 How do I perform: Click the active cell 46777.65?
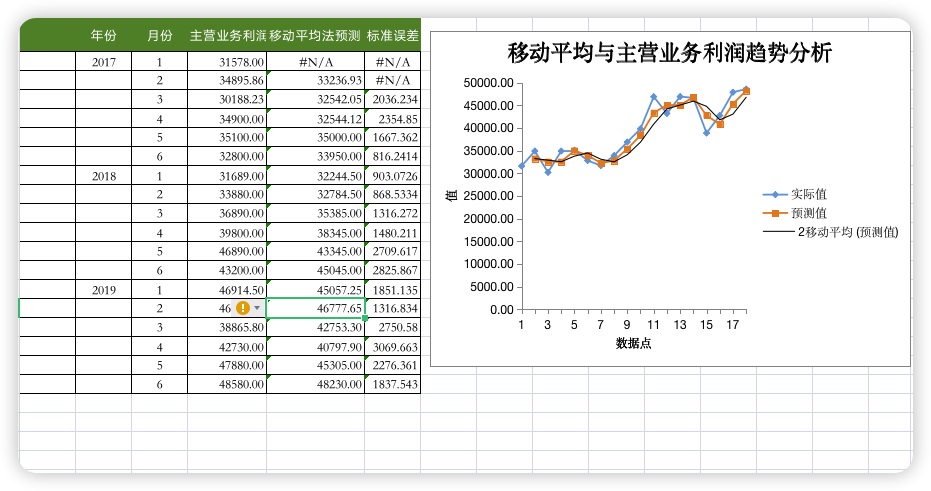click(x=315, y=308)
